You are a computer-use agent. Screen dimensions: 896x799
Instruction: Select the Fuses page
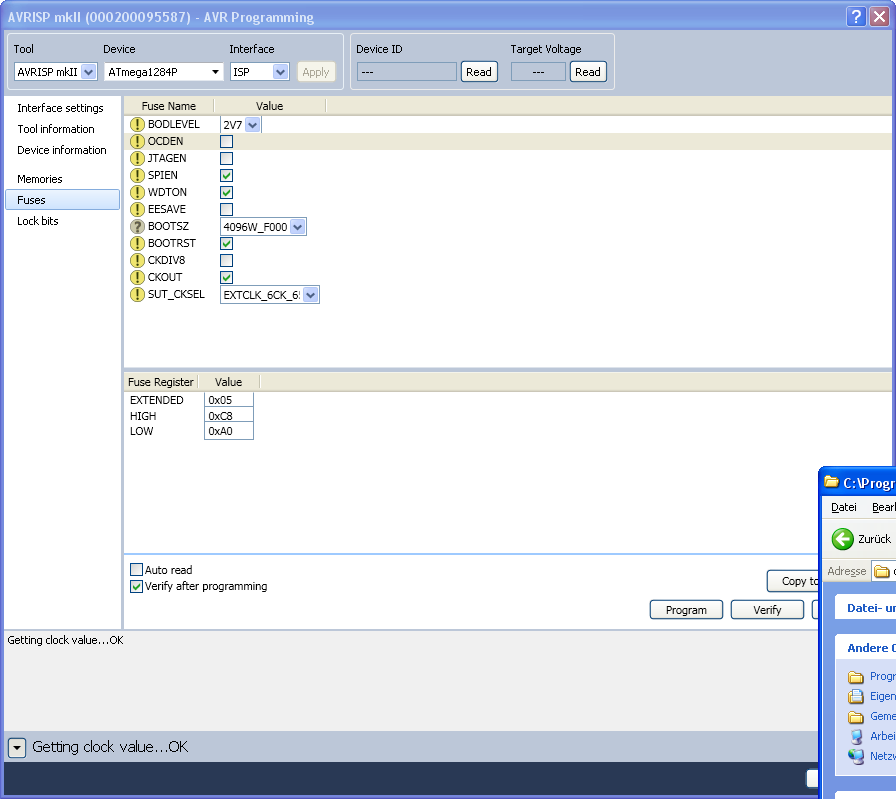[62, 200]
